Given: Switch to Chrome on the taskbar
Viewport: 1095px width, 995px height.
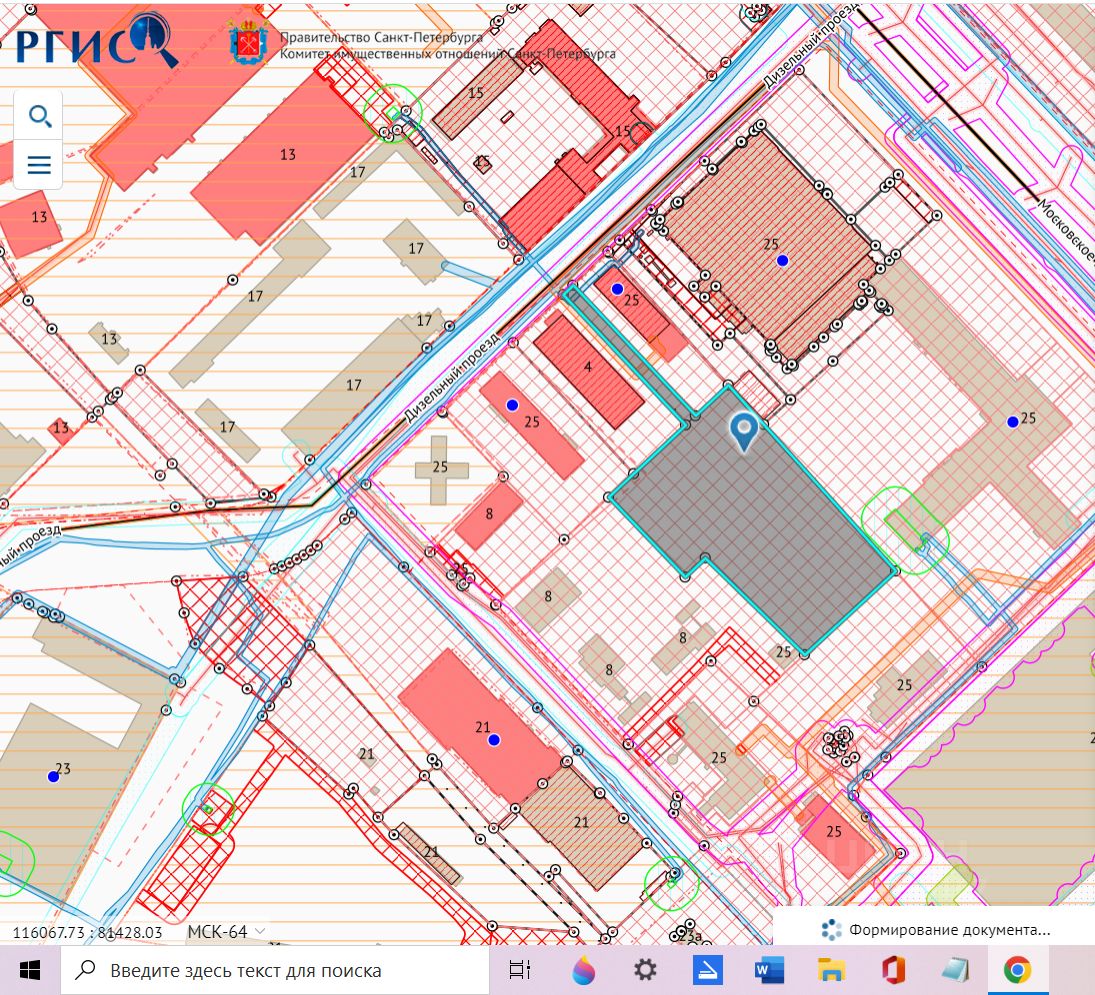Looking at the screenshot, I should [1017, 970].
